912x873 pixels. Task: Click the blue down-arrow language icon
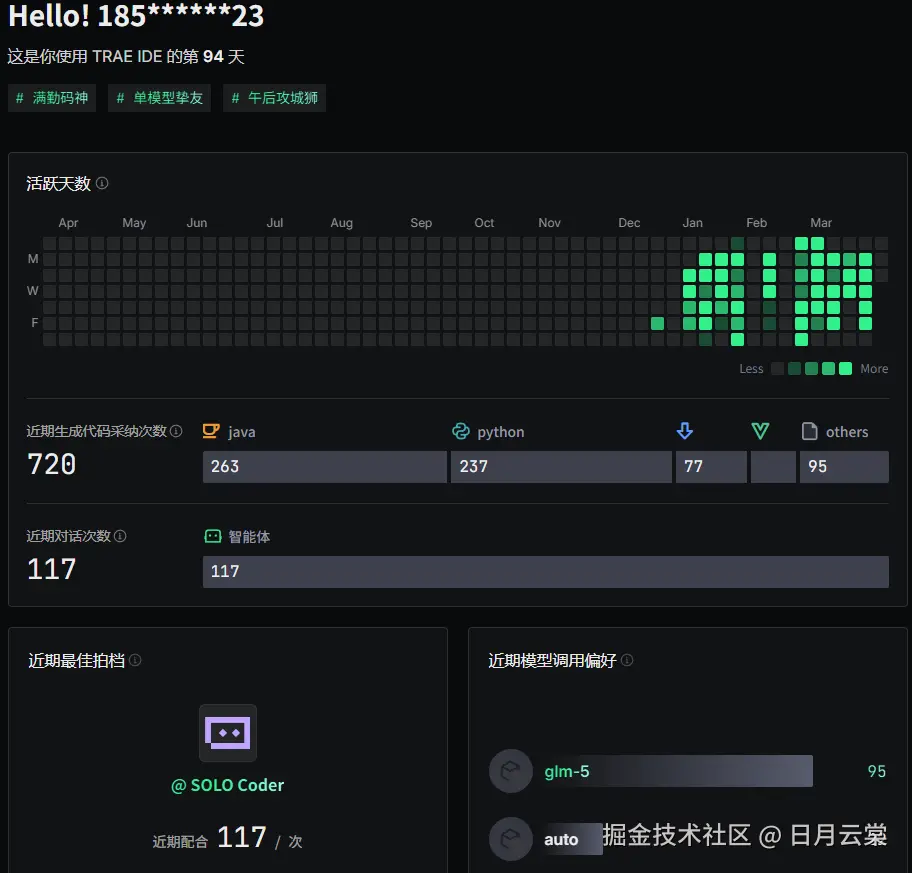(684, 430)
